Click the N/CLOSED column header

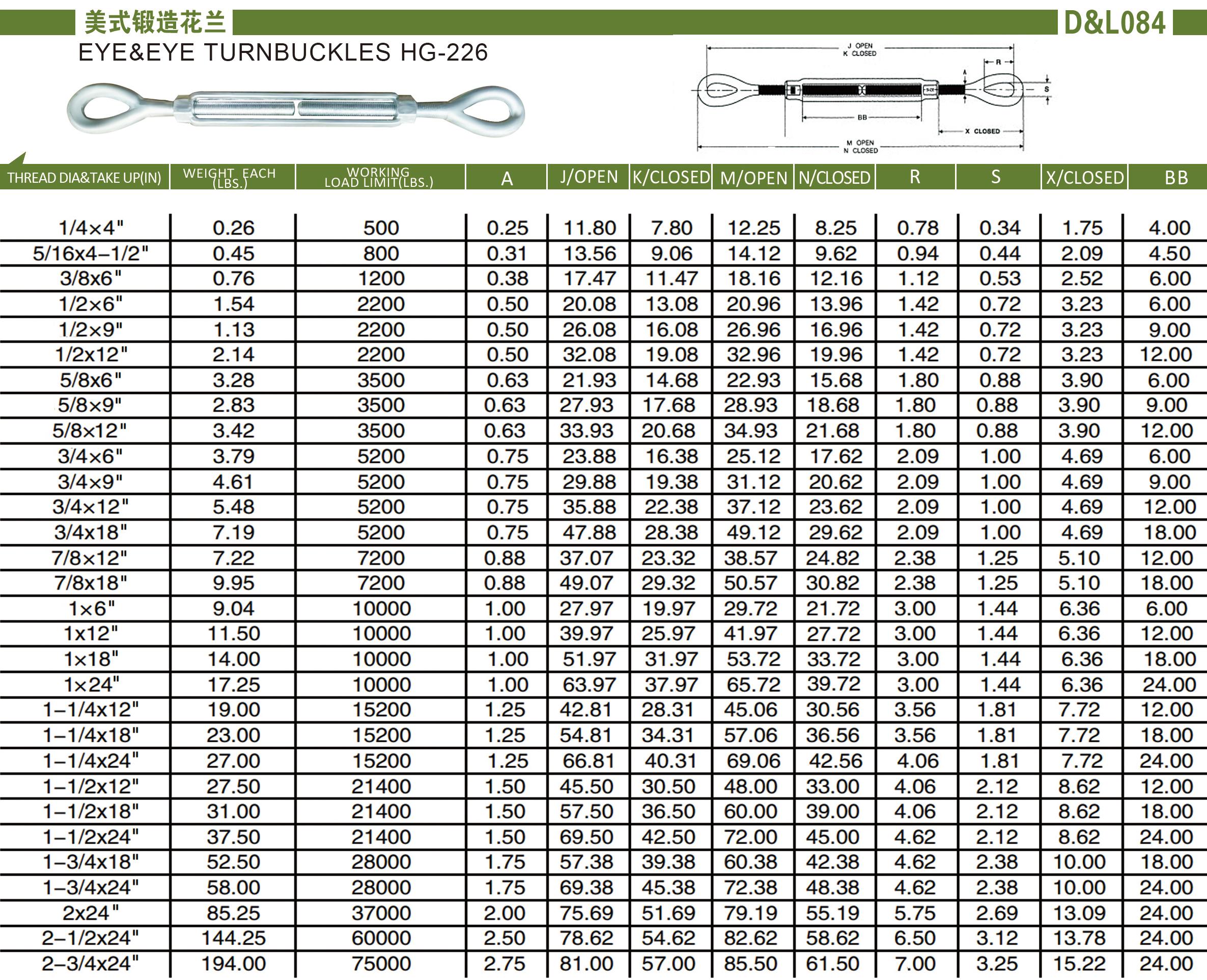click(834, 178)
